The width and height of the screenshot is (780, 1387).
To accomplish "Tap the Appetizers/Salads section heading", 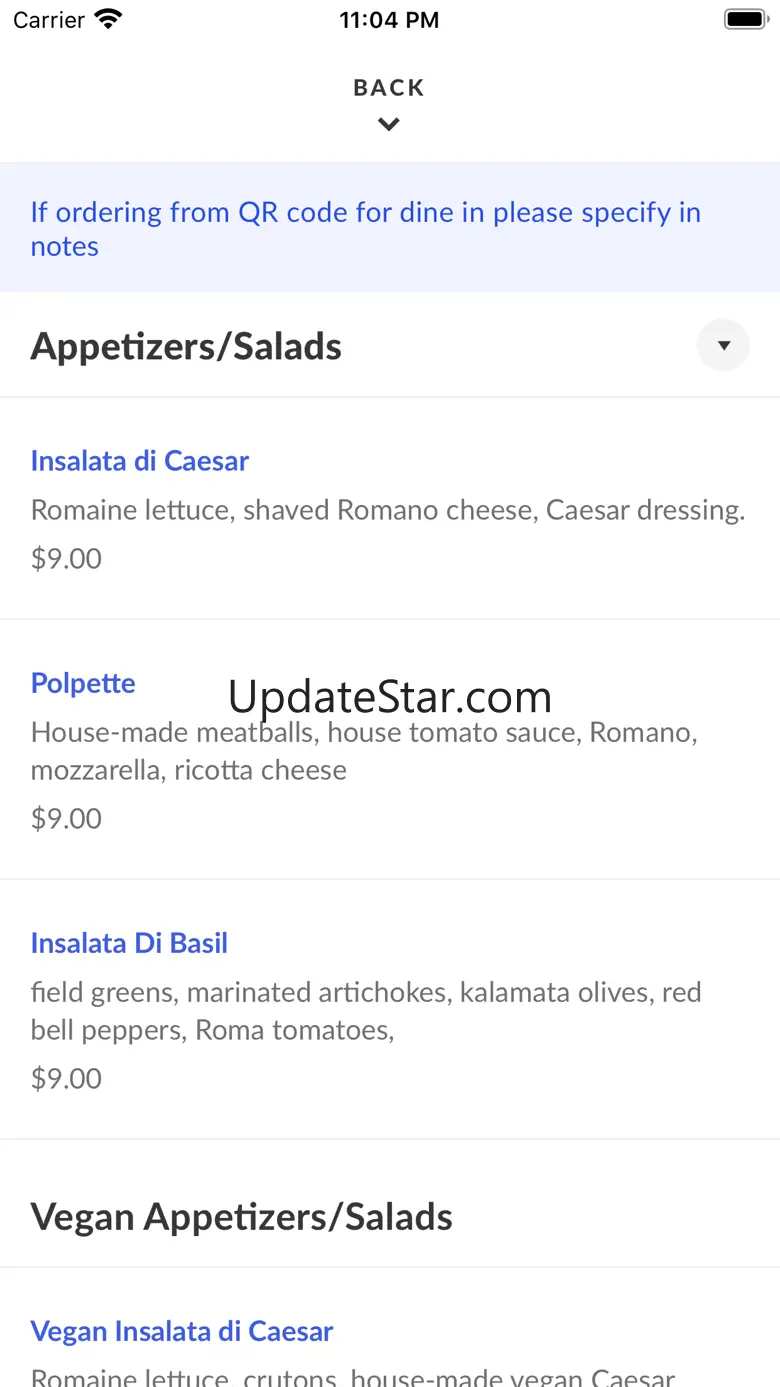I will pyautogui.click(x=186, y=347).
